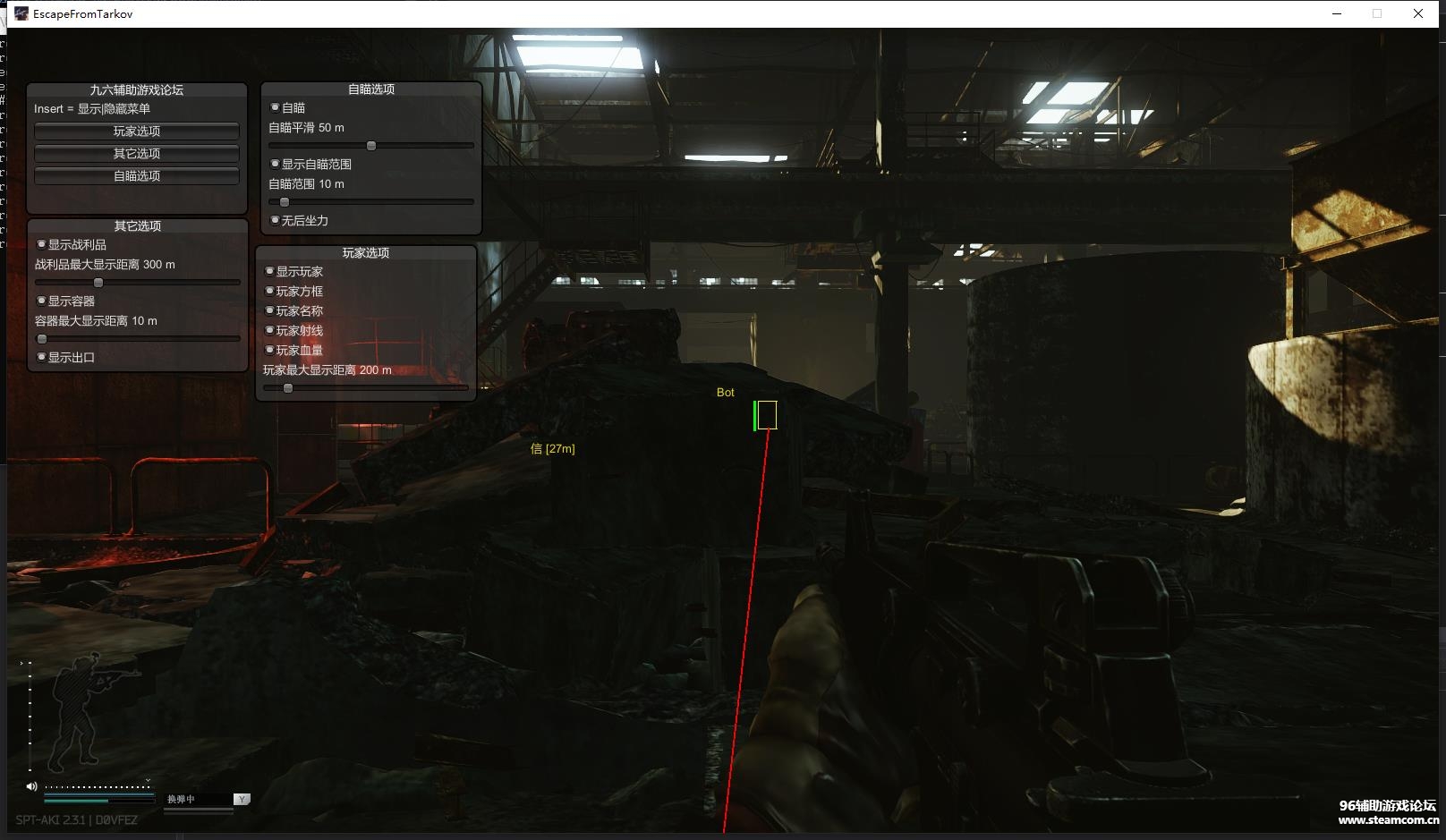Toggle the 自瞄 checkbox
The width and height of the screenshot is (1446, 840).
pyautogui.click(x=275, y=107)
